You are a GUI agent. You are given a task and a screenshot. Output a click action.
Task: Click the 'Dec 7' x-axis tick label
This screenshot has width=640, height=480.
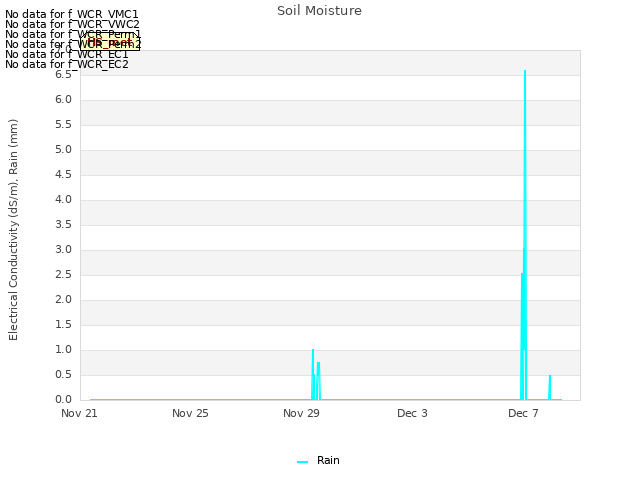click(523, 413)
